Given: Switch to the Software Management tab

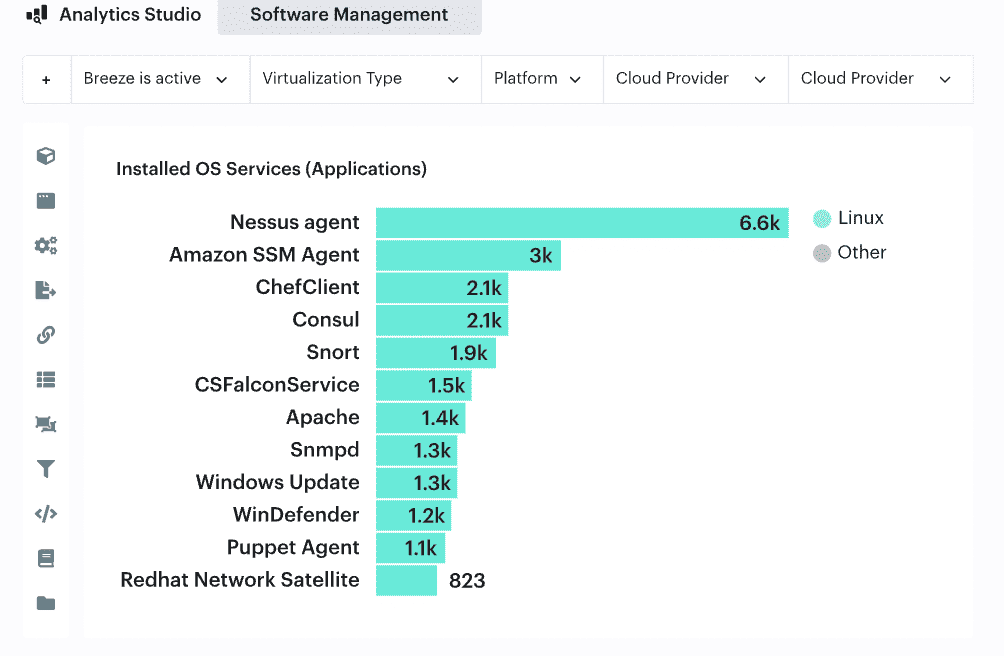Looking at the screenshot, I should click(x=349, y=15).
